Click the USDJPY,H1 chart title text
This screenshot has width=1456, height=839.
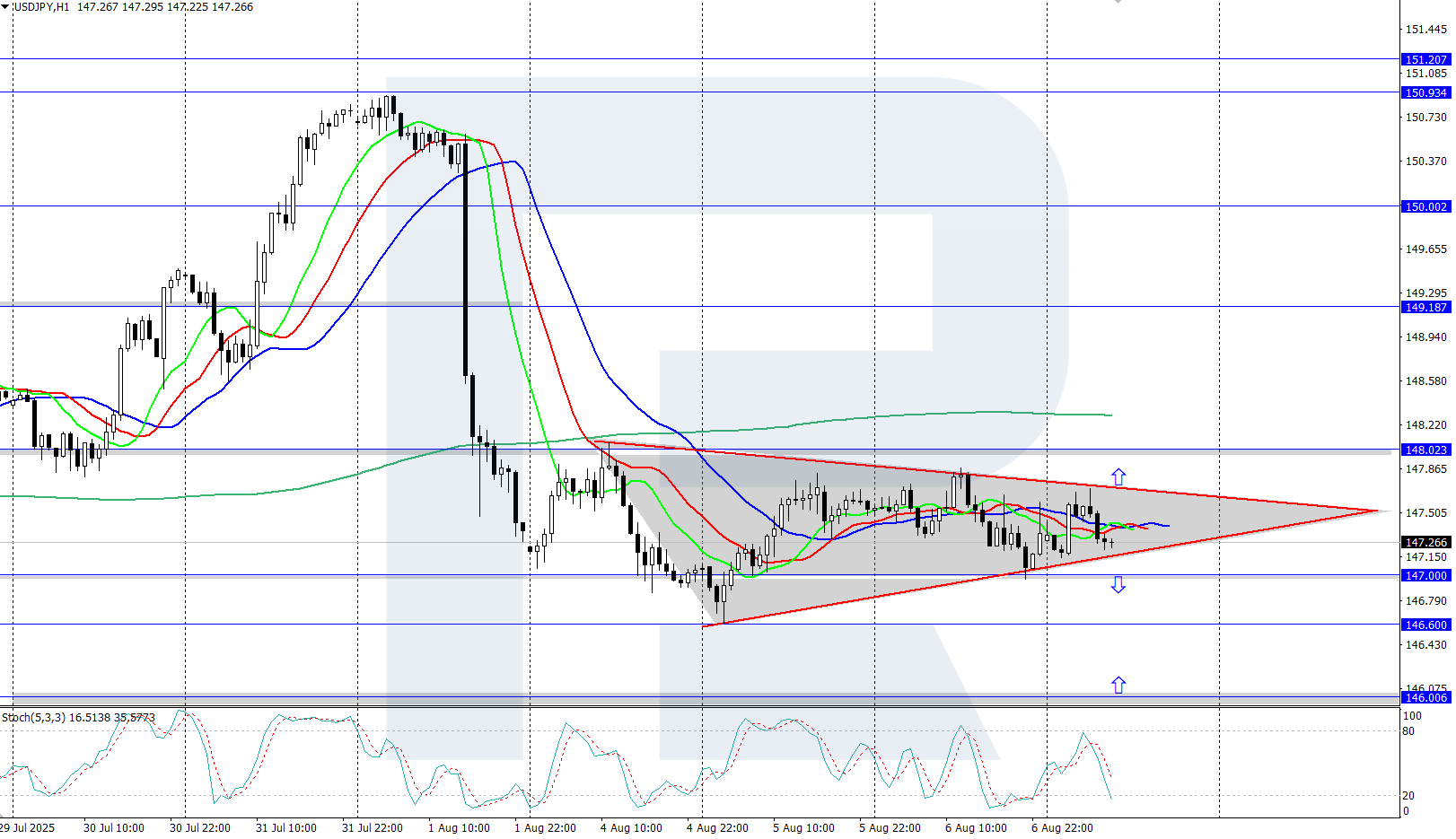pyautogui.click(x=41, y=7)
